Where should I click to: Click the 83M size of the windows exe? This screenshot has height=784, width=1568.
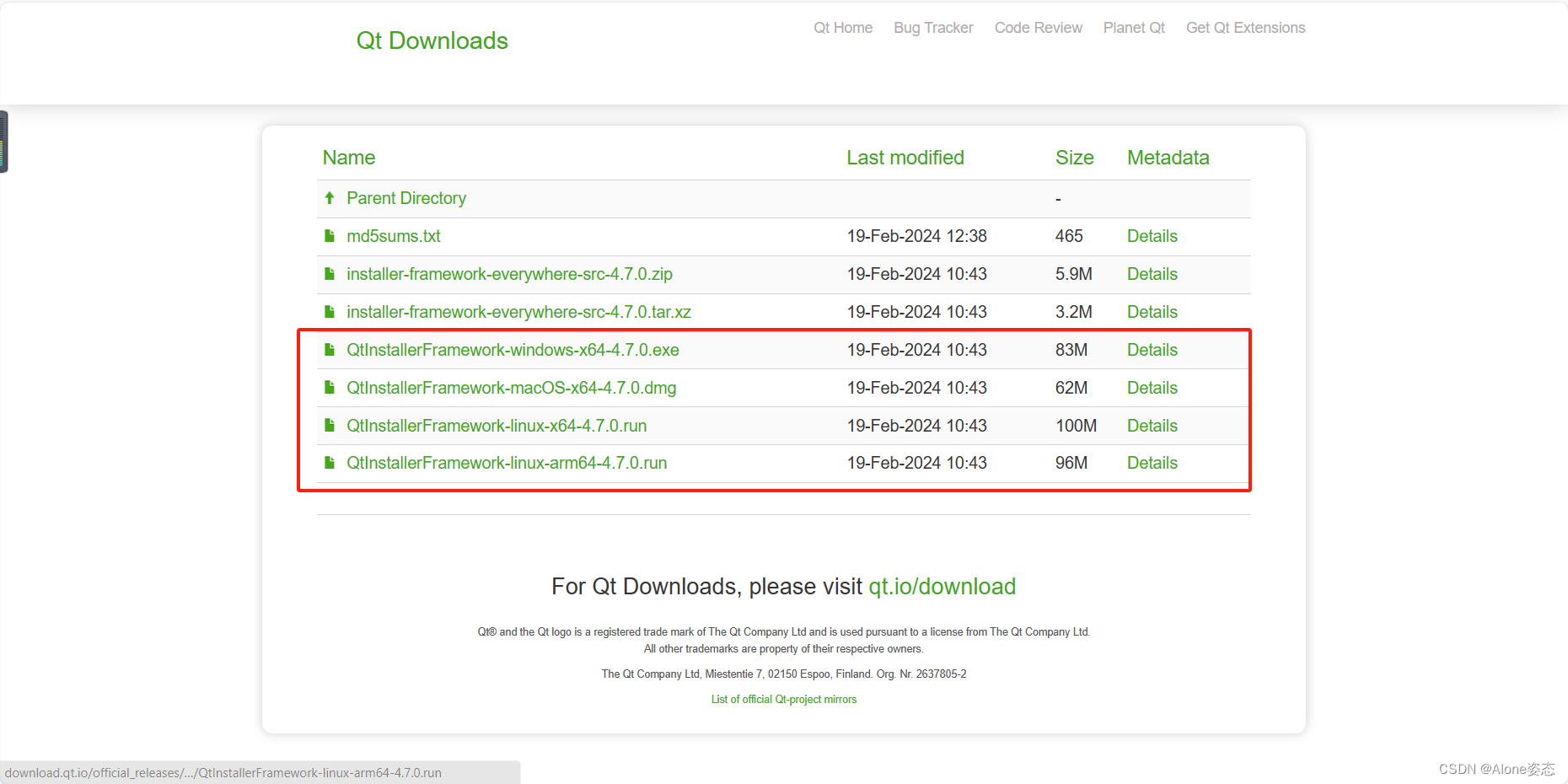[1071, 350]
